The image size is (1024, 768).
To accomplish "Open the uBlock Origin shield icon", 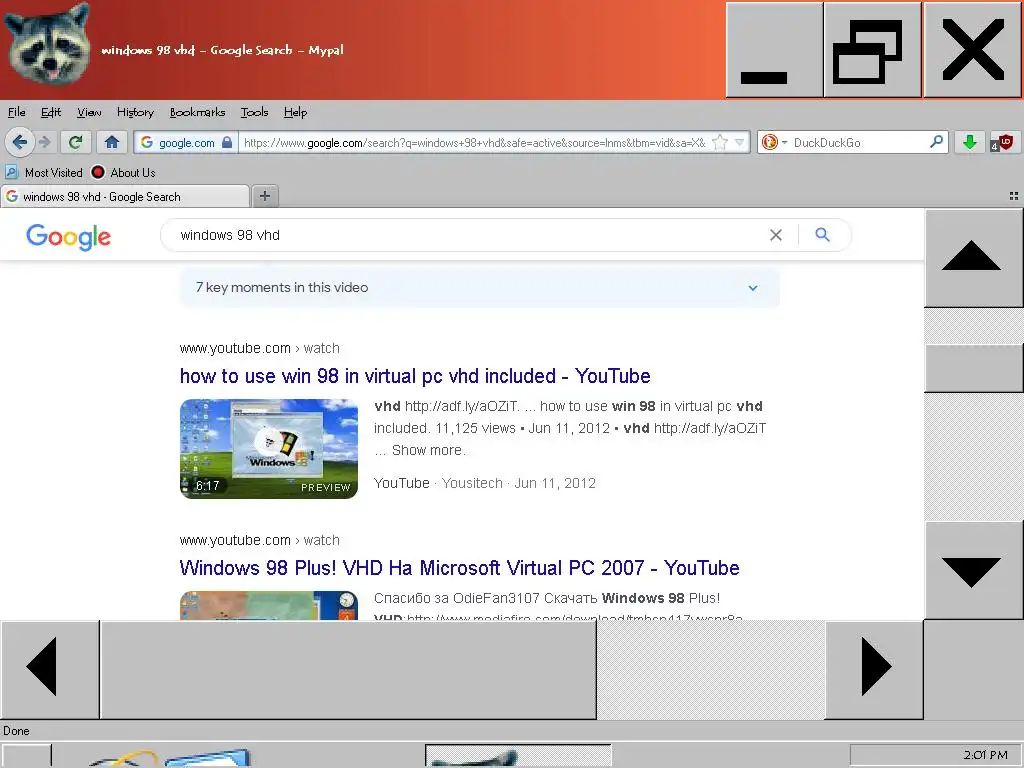I will pos(1002,142).
